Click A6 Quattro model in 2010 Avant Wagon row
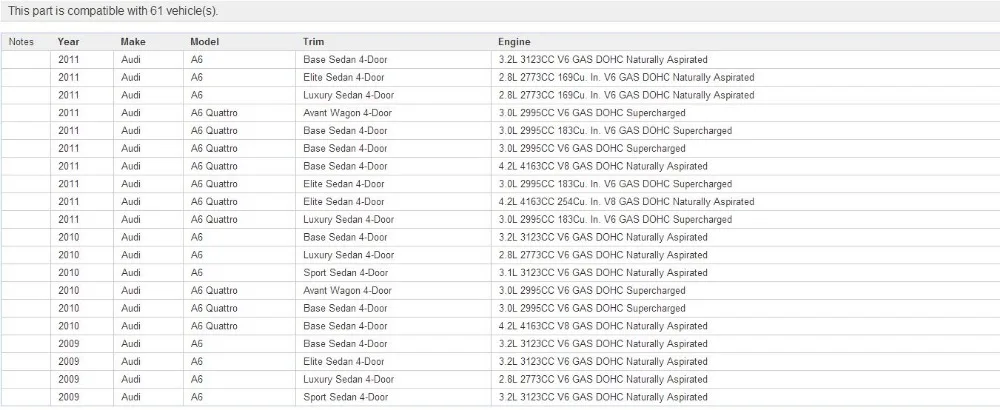 point(214,291)
